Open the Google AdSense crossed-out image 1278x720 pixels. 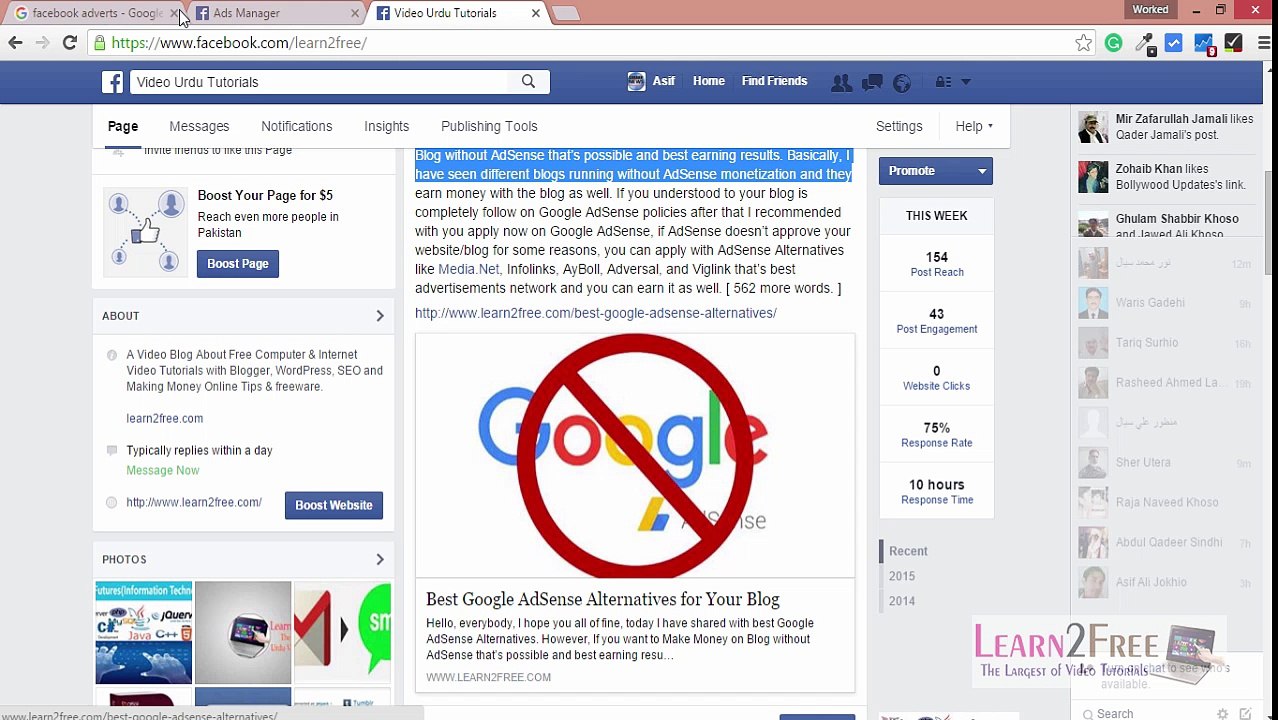[x=635, y=455]
